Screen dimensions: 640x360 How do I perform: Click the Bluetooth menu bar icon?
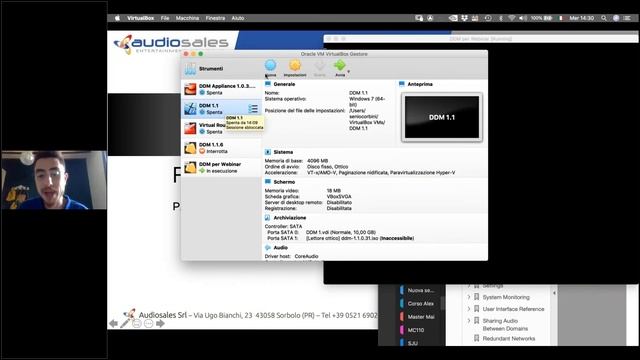click(501, 18)
